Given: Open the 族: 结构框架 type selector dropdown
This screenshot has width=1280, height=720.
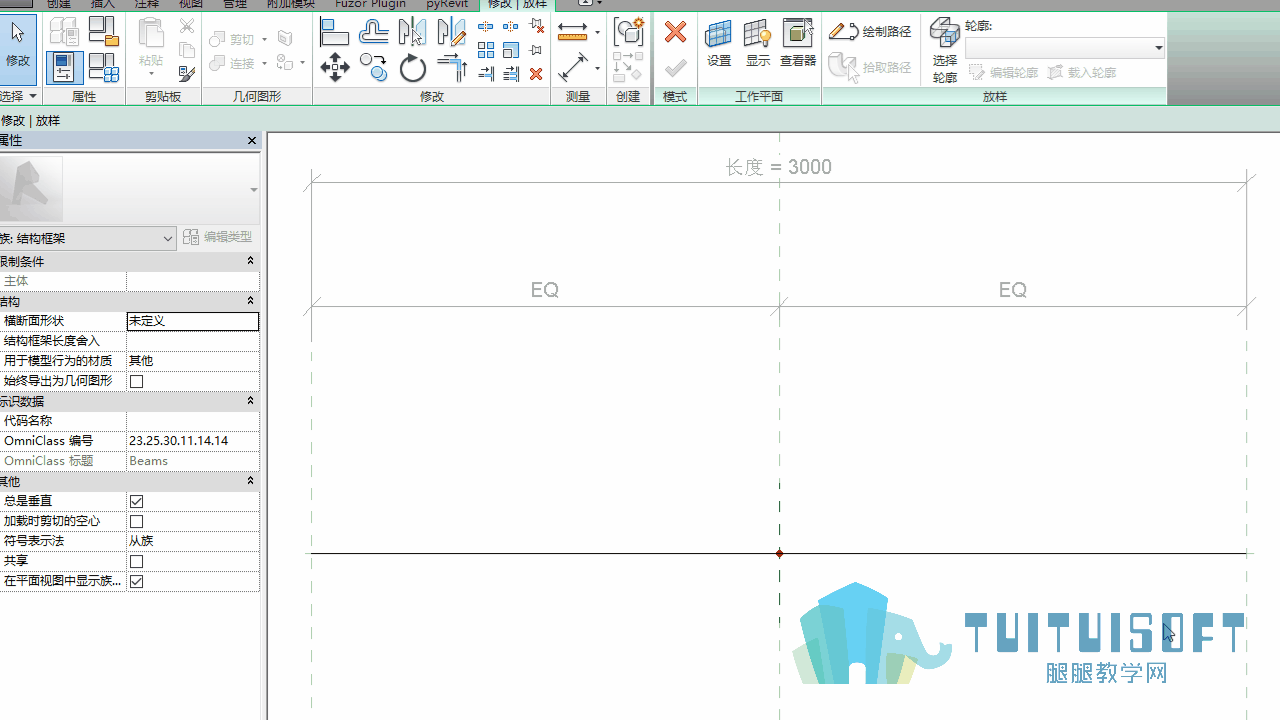Looking at the screenshot, I should tap(88, 238).
